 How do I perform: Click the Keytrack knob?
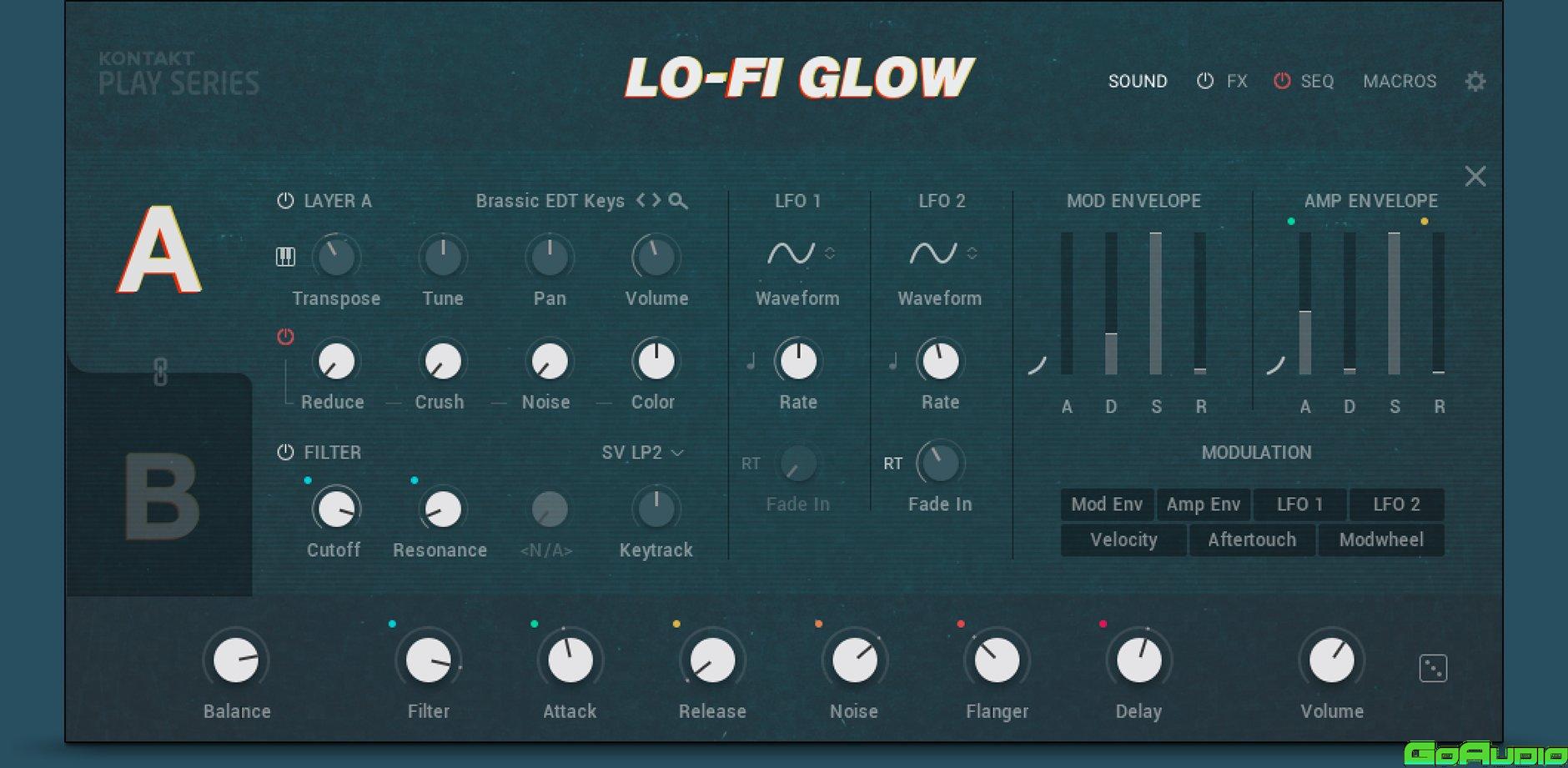[x=656, y=509]
